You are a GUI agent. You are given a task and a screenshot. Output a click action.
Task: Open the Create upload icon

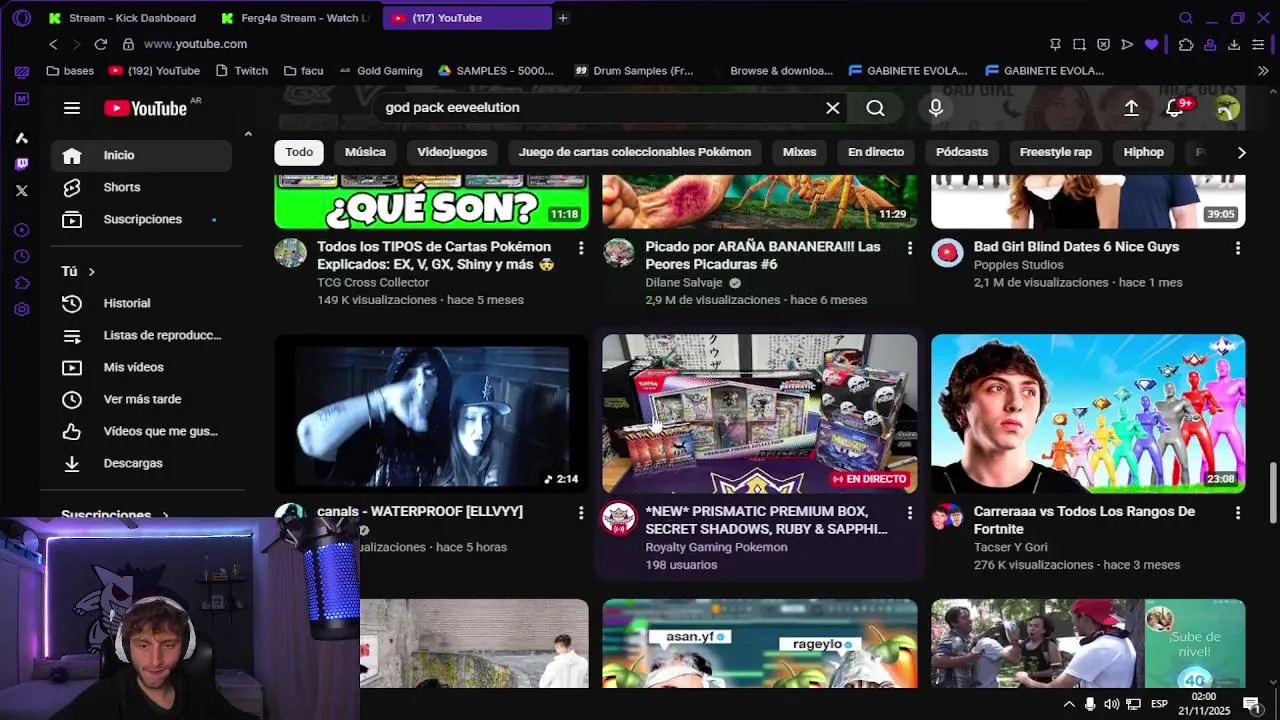[x=1131, y=108]
